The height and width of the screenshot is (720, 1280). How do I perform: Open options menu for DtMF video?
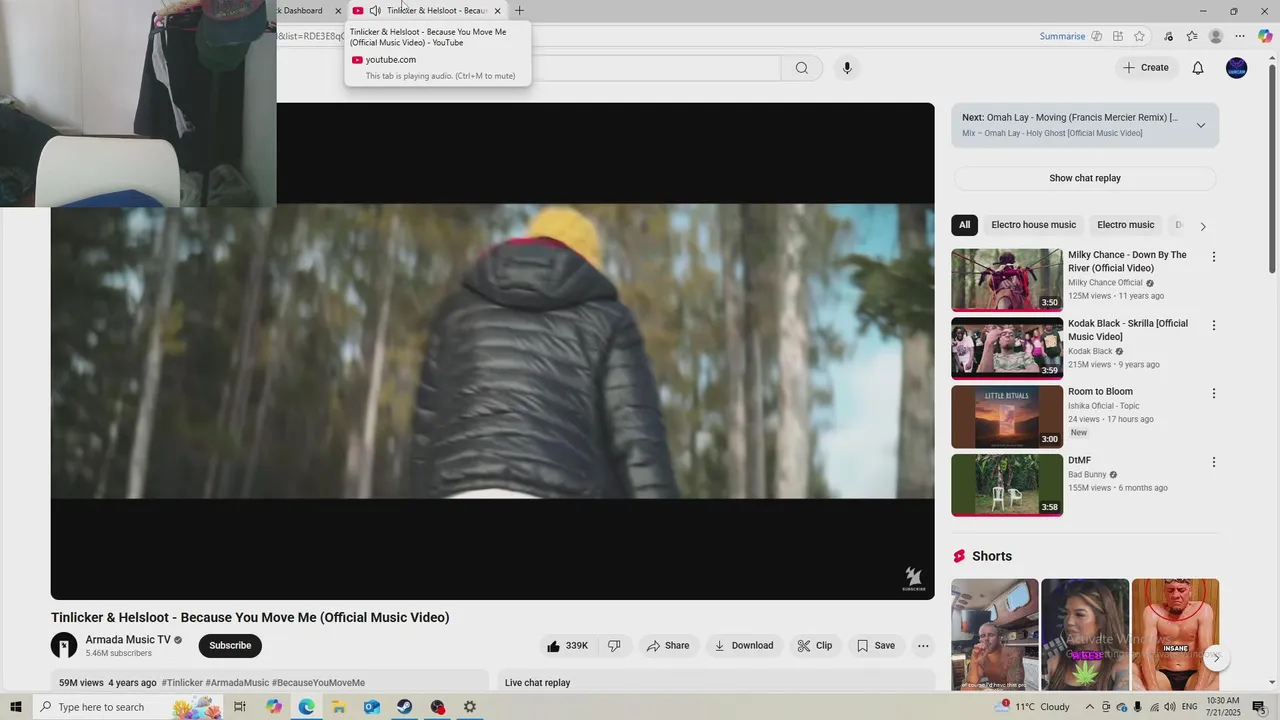[1214, 462]
